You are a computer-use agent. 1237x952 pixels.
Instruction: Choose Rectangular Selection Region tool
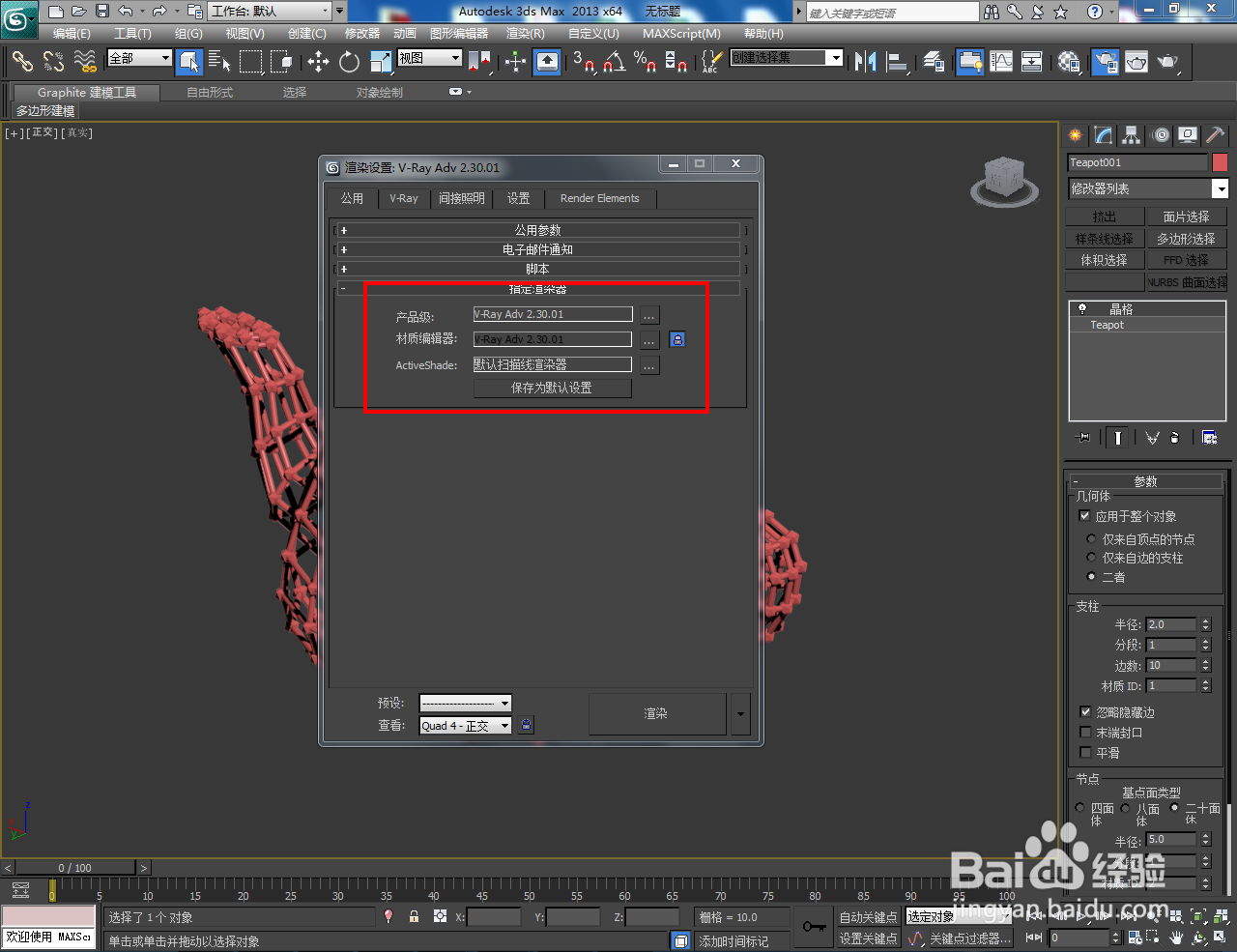tap(251, 62)
